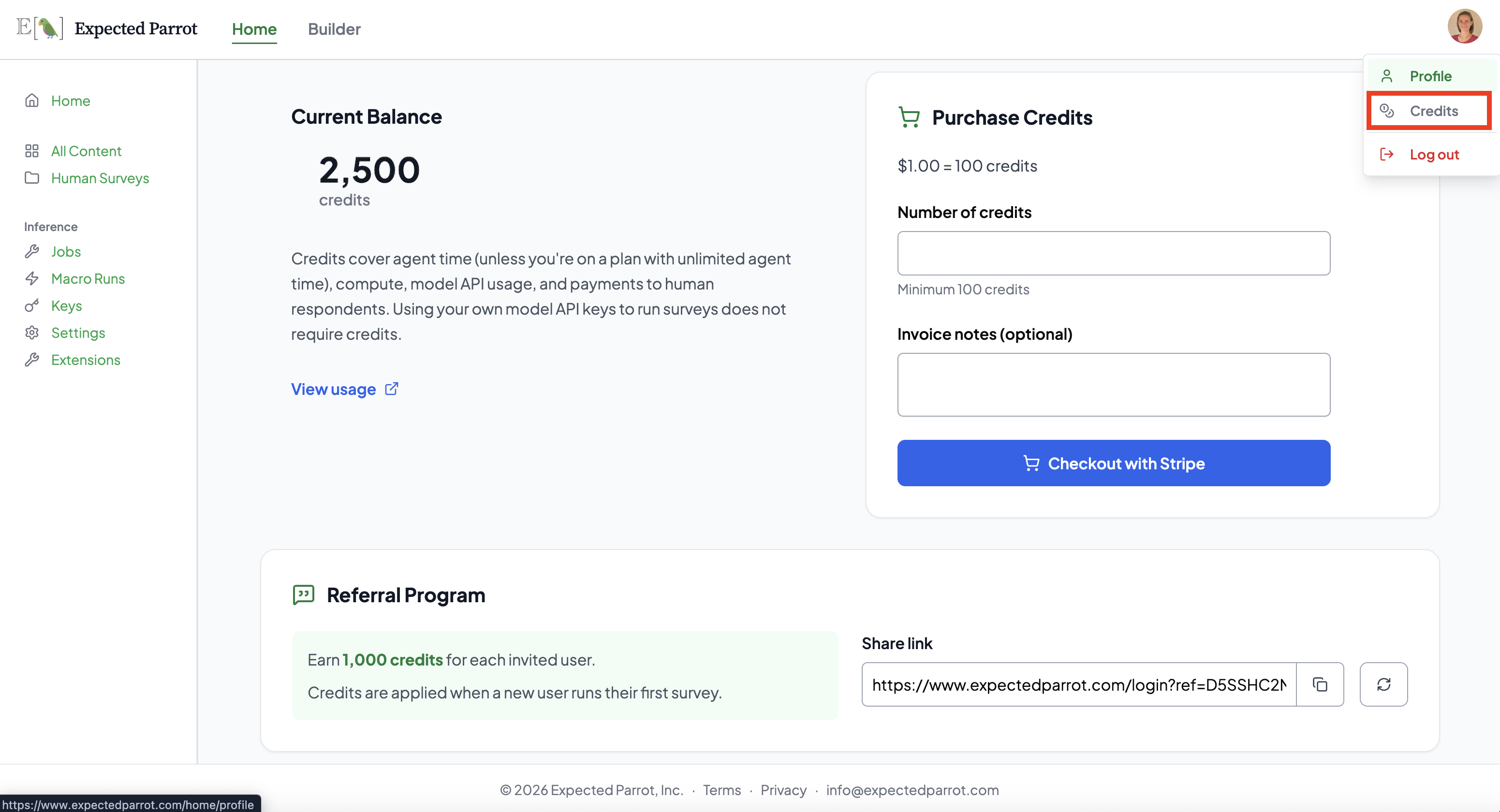Select the Keys sidebar icon
The image size is (1500, 812).
tap(32, 305)
